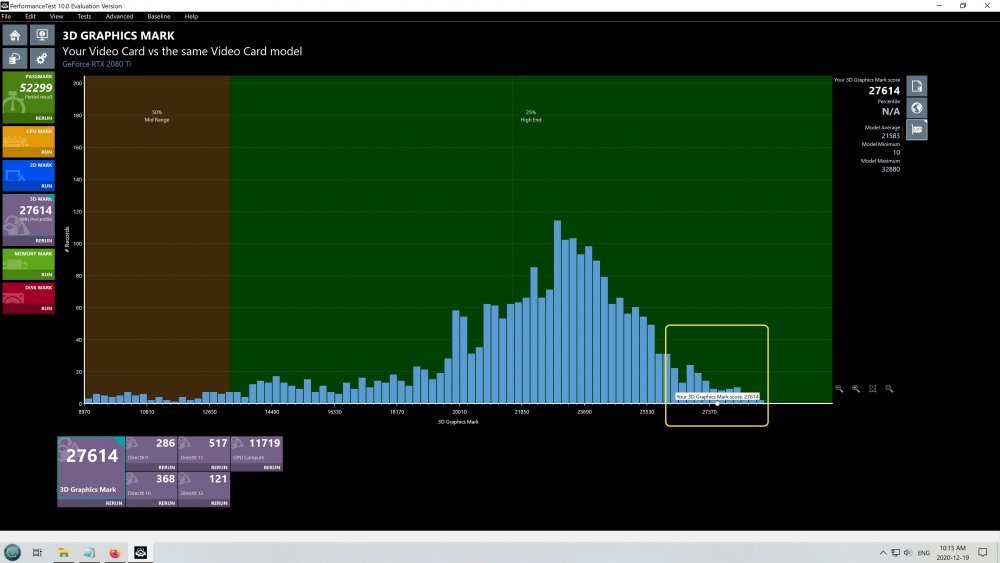Click the upload baseline cloud icon
The height and width of the screenshot is (563, 1000).
15,58
